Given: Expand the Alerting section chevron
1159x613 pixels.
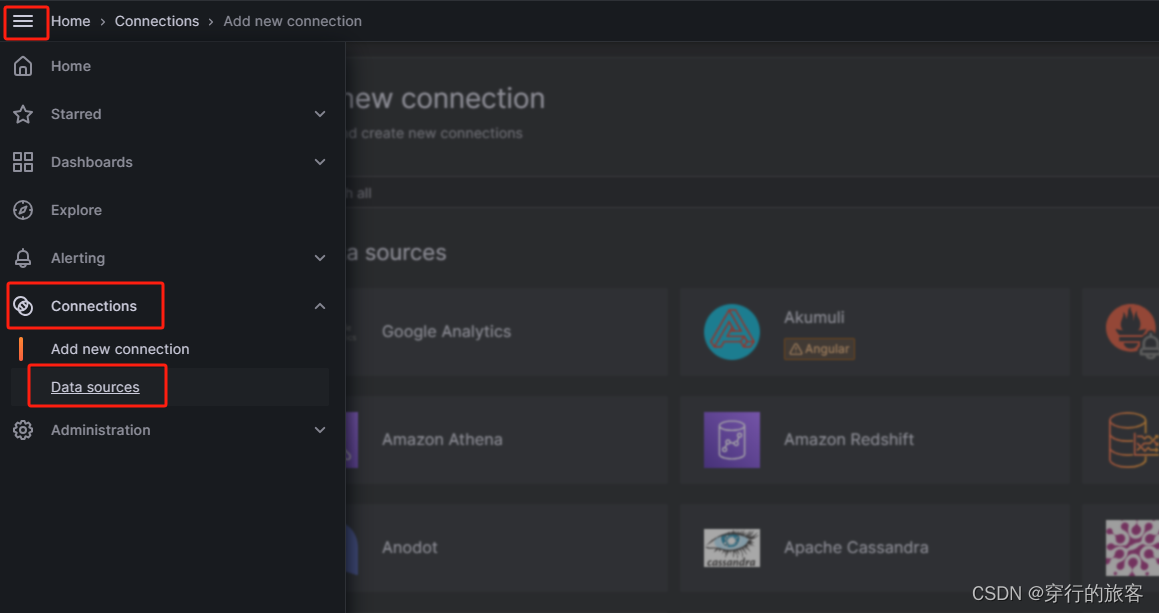Looking at the screenshot, I should pos(320,258).
